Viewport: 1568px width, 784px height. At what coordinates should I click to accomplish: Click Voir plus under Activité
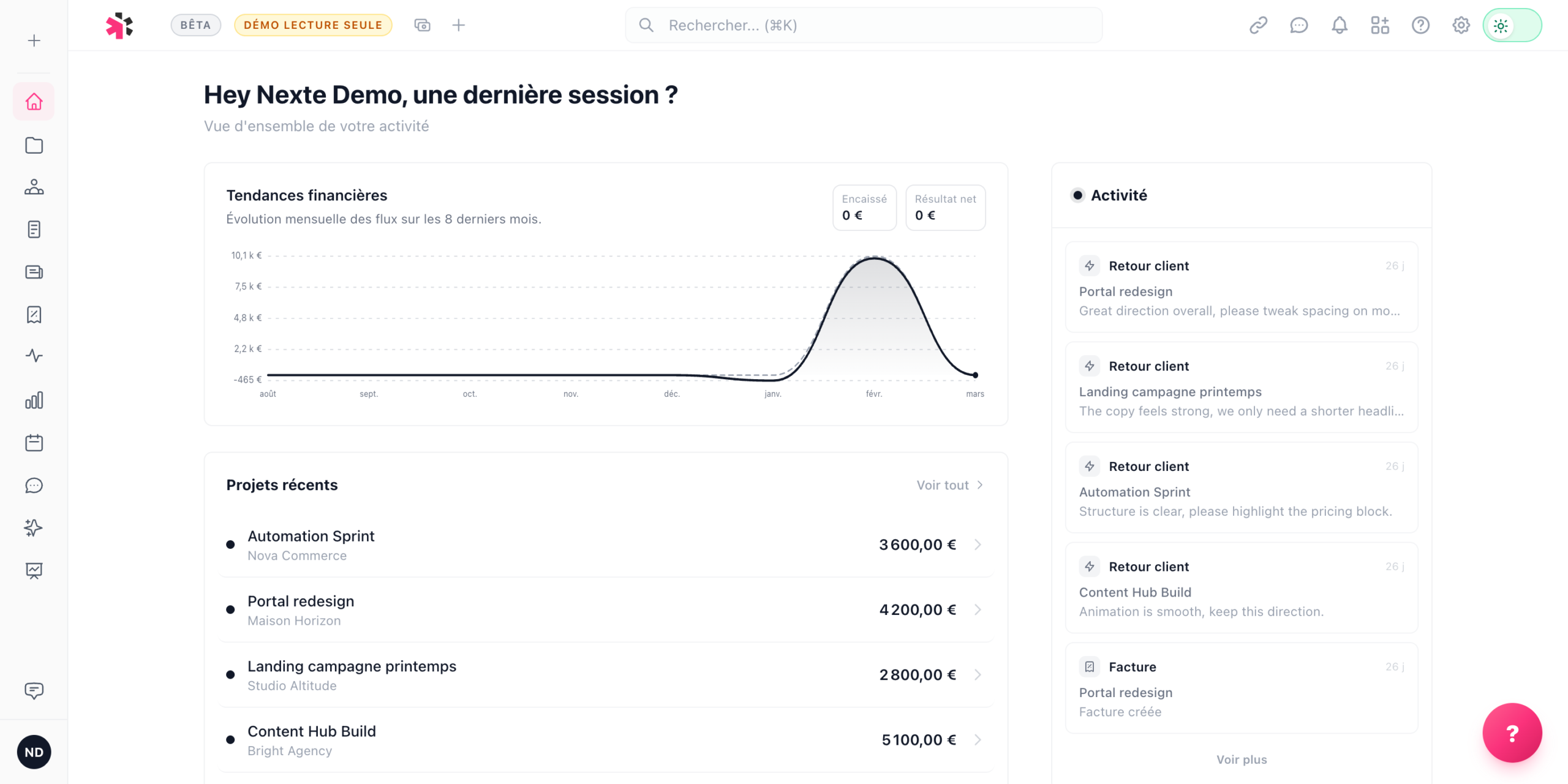(x=1241, y=759)
